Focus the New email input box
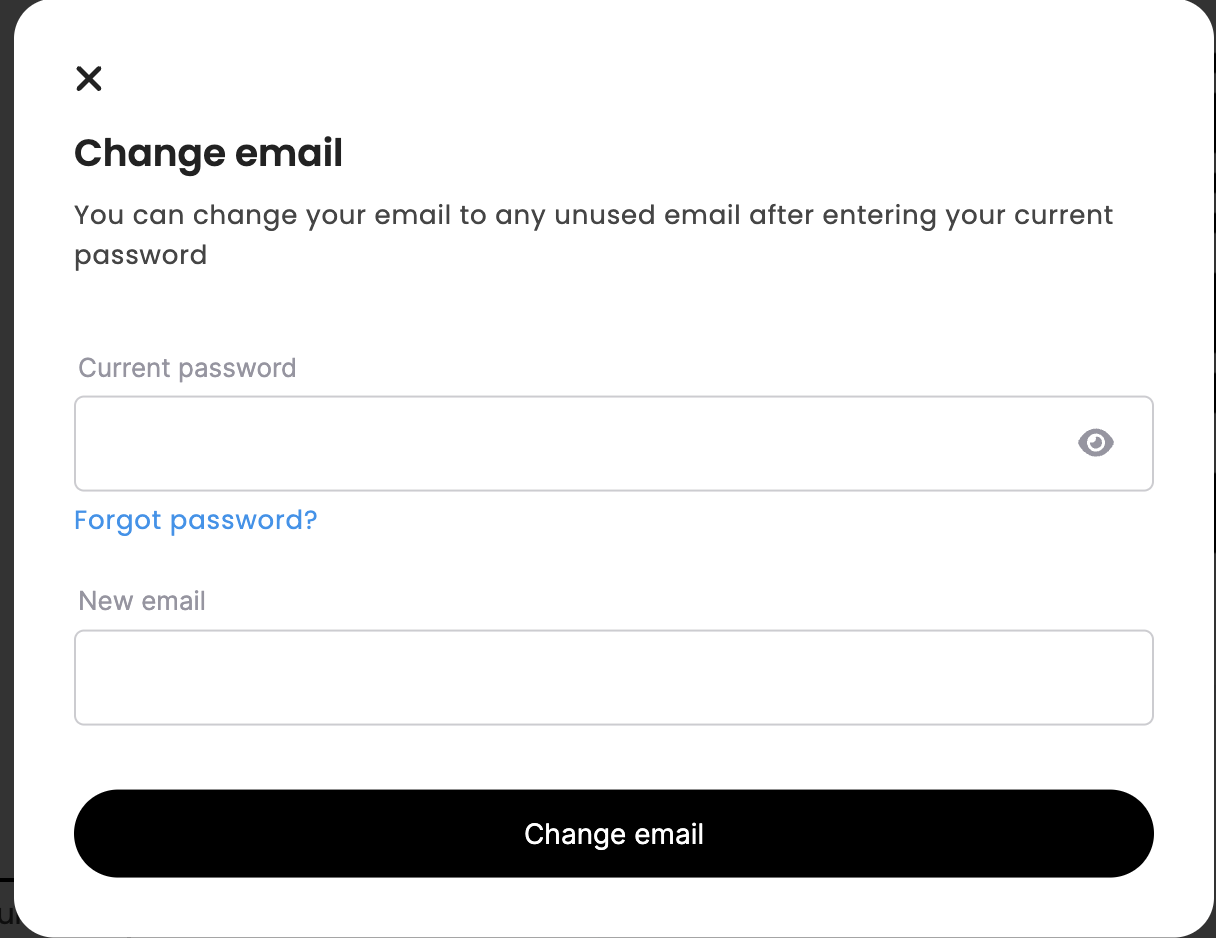The width and height of the screenshot is (1216, 938). (x=614, y=677)
